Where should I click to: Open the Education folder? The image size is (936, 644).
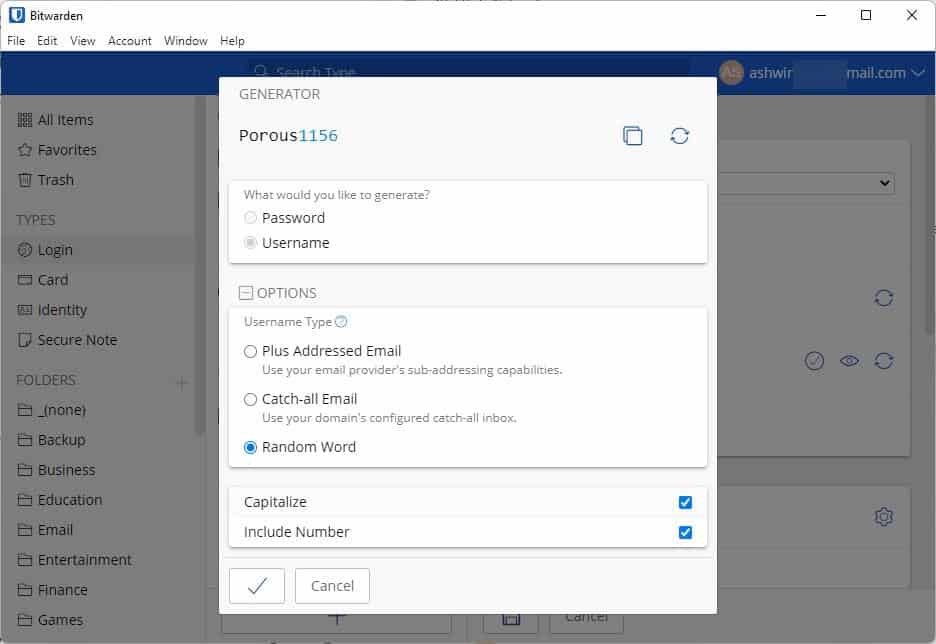pos(70,500)
